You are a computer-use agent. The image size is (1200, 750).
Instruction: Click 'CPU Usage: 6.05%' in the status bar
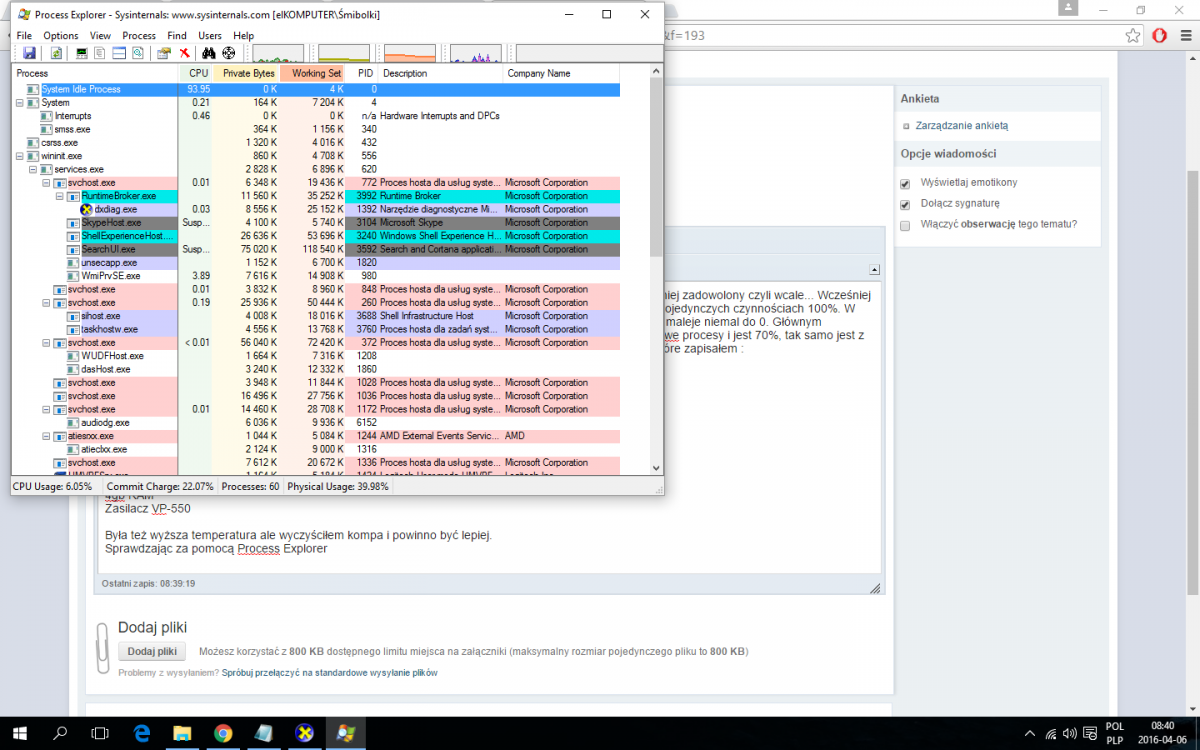coord(52,487)
